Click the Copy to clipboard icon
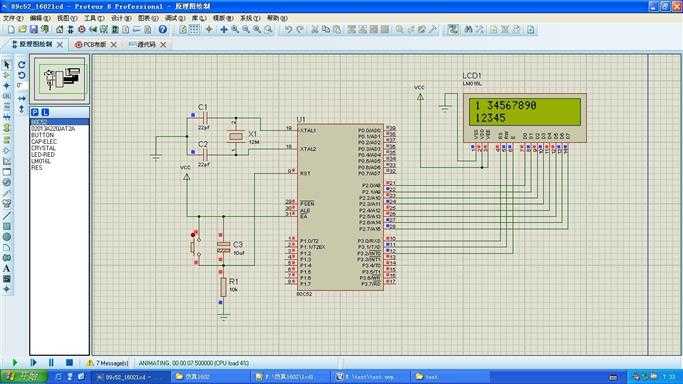The image size is (683, 384). (326, 30)
